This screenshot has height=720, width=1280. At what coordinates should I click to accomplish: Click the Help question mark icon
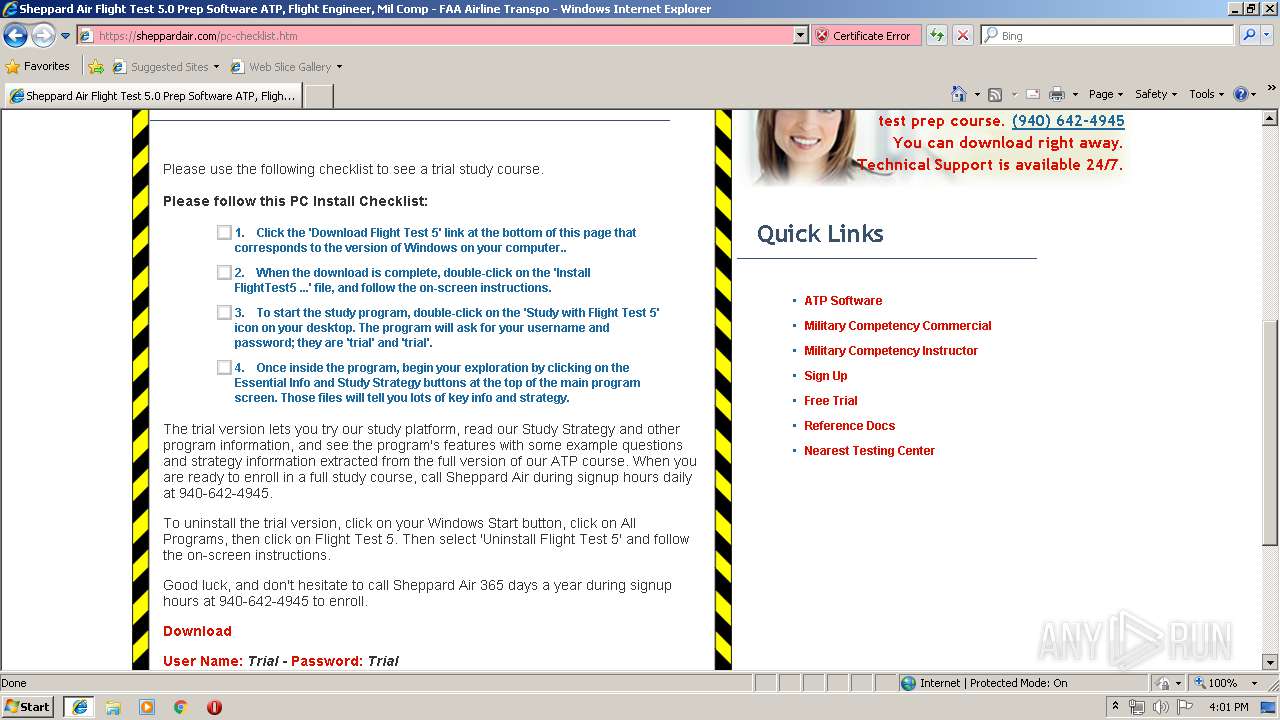click(x=1240, y=94)
